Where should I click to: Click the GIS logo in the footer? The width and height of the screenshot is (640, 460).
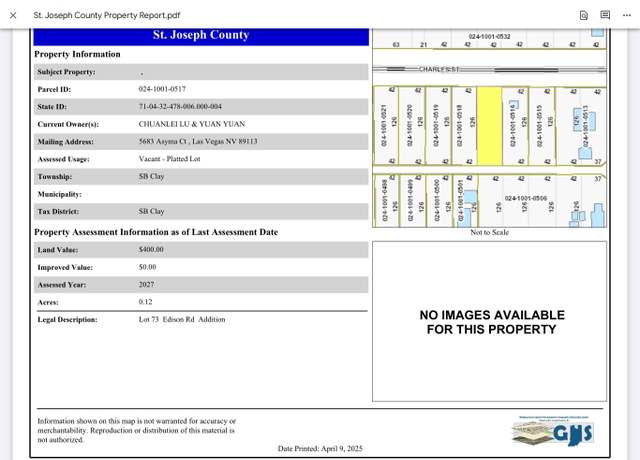pos(553,431)
